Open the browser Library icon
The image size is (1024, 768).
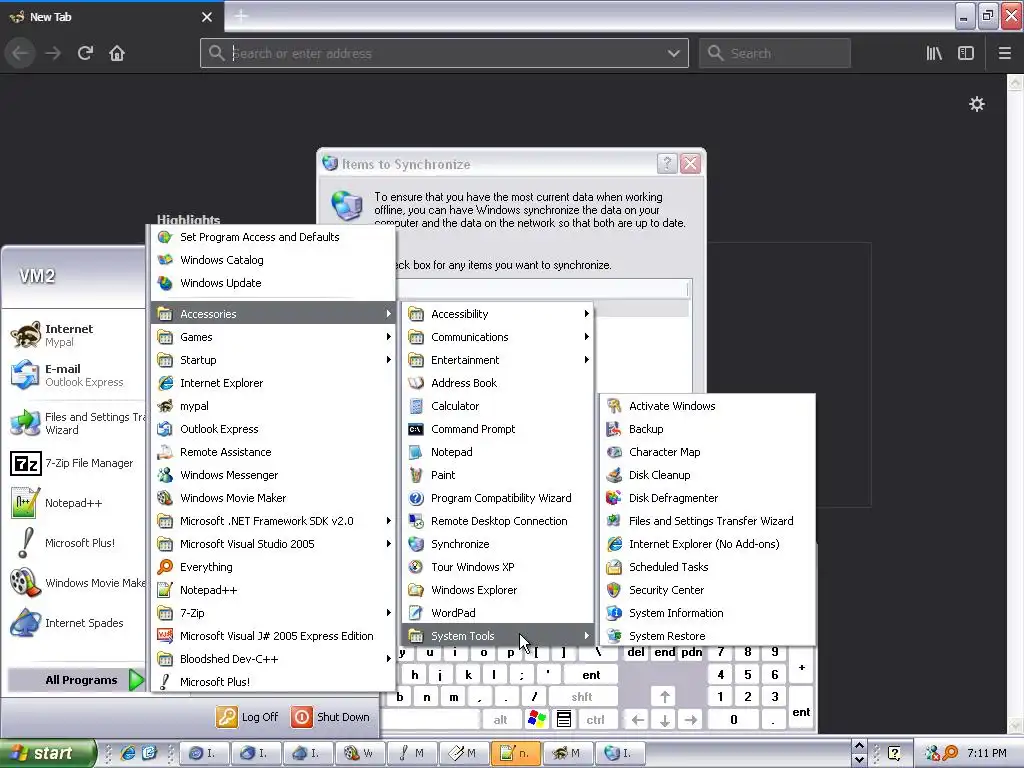tap(934, 54)
